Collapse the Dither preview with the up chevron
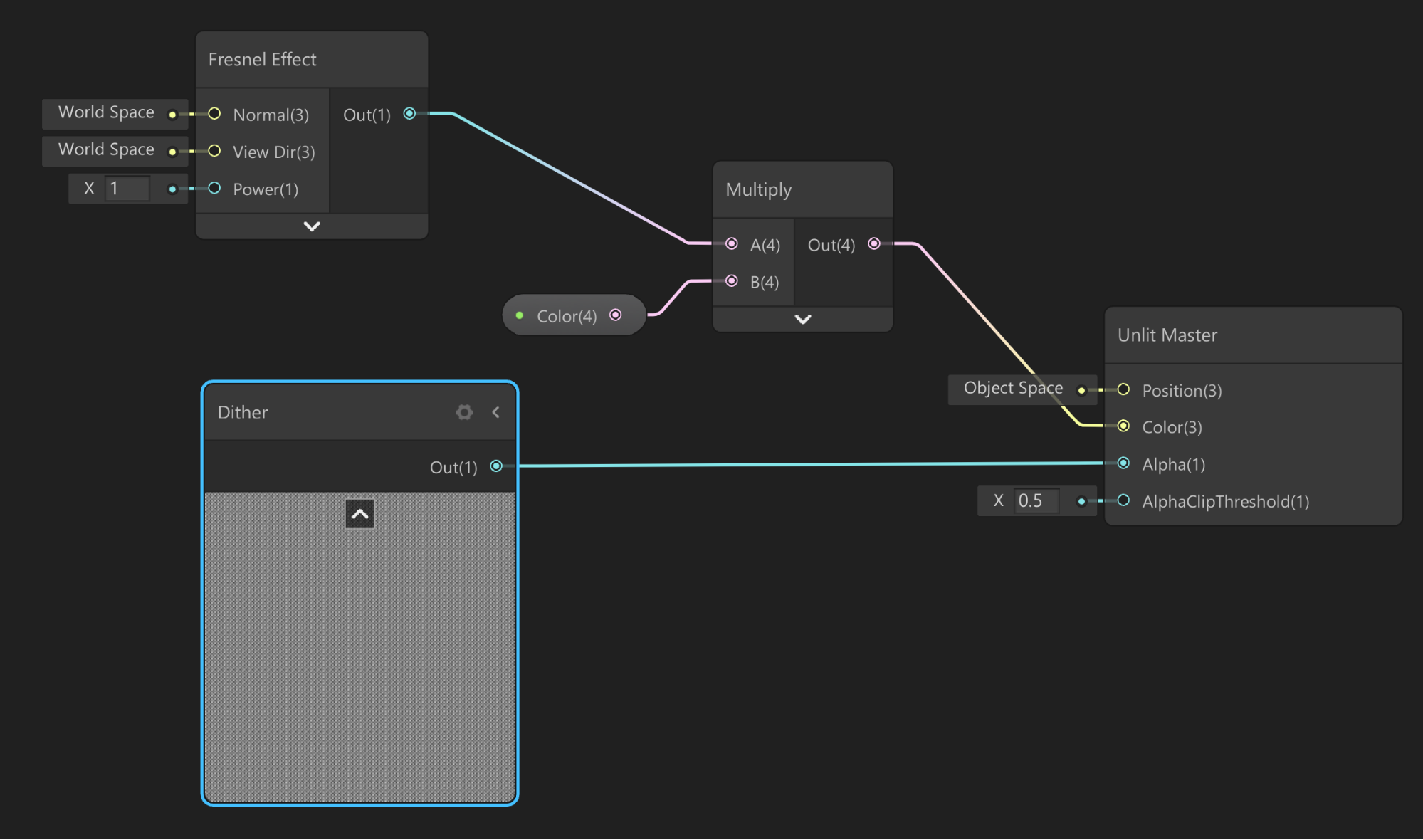 pyautogui.click(x=359, y=514)
